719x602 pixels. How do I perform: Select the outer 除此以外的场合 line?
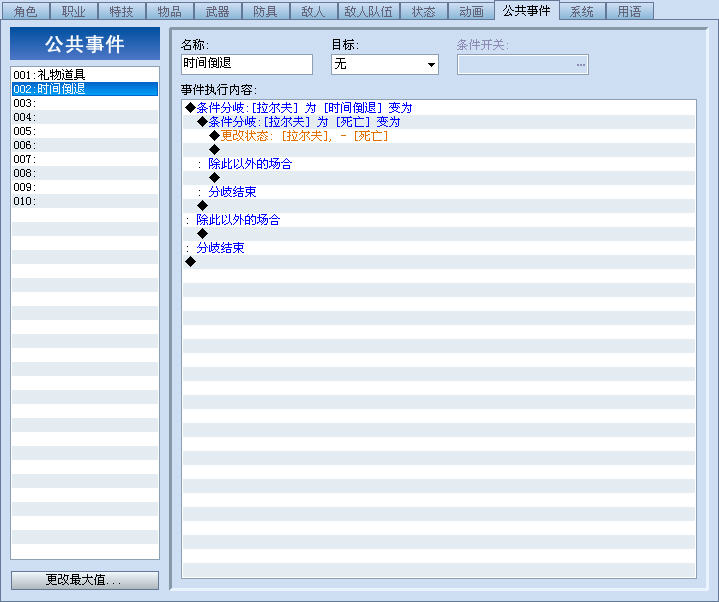[439, 220]
